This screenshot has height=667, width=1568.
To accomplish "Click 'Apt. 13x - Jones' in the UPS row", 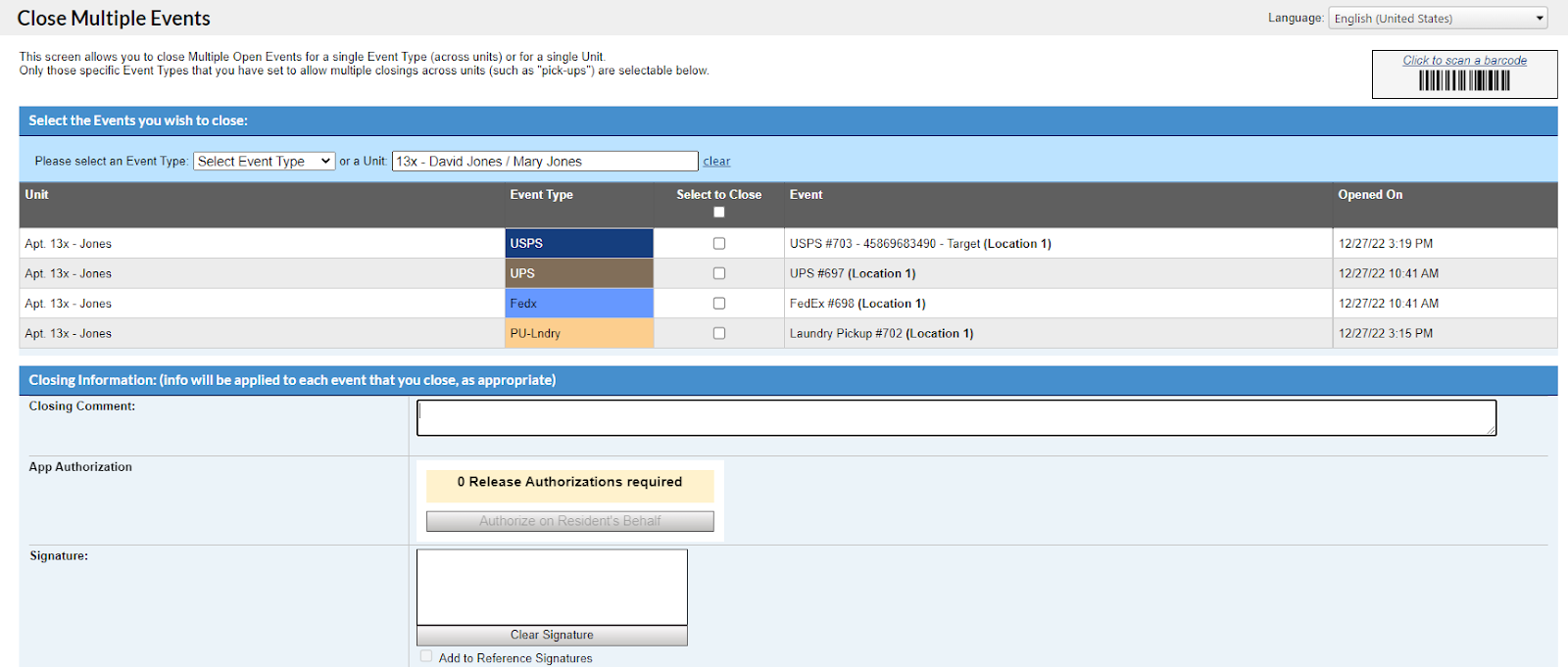I will (69, 274).
